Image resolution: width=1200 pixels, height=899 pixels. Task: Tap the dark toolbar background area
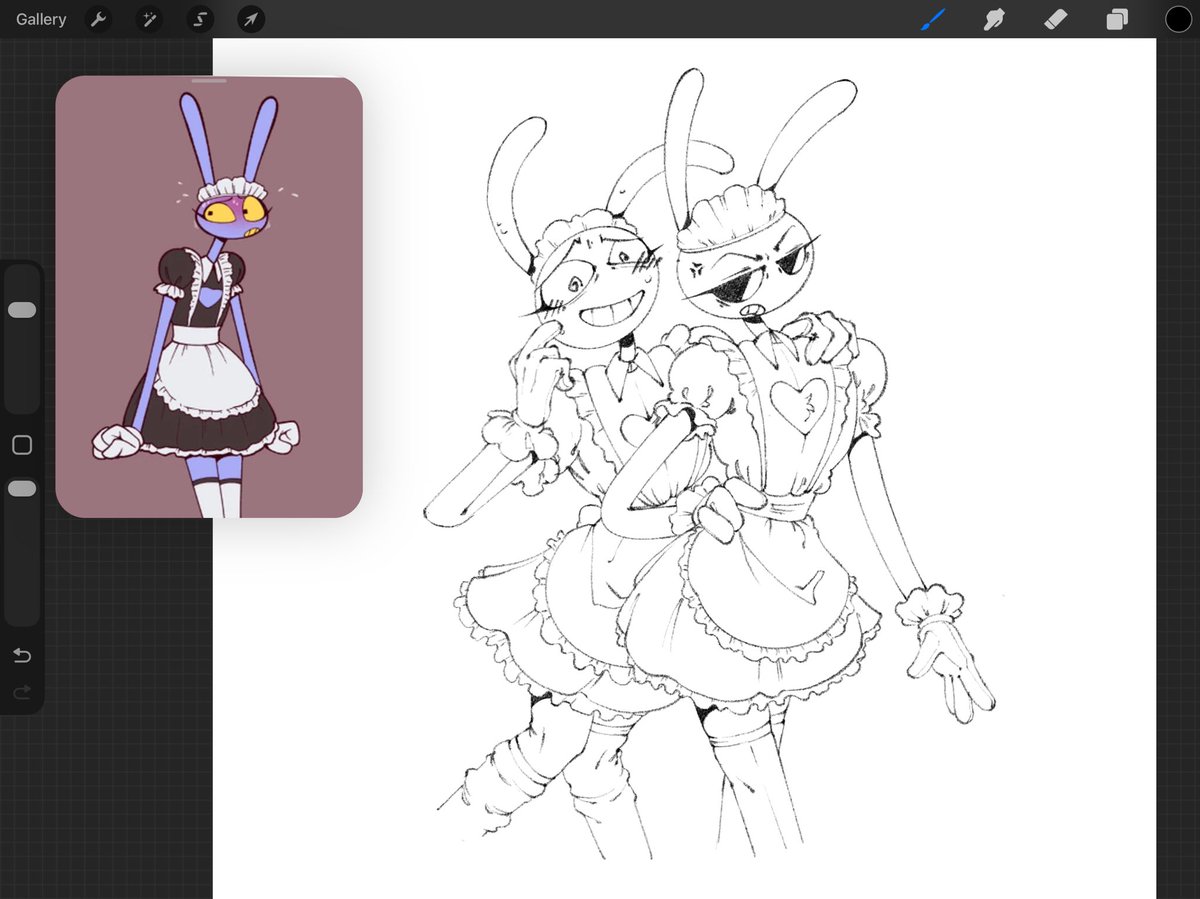tap(600, 19)
